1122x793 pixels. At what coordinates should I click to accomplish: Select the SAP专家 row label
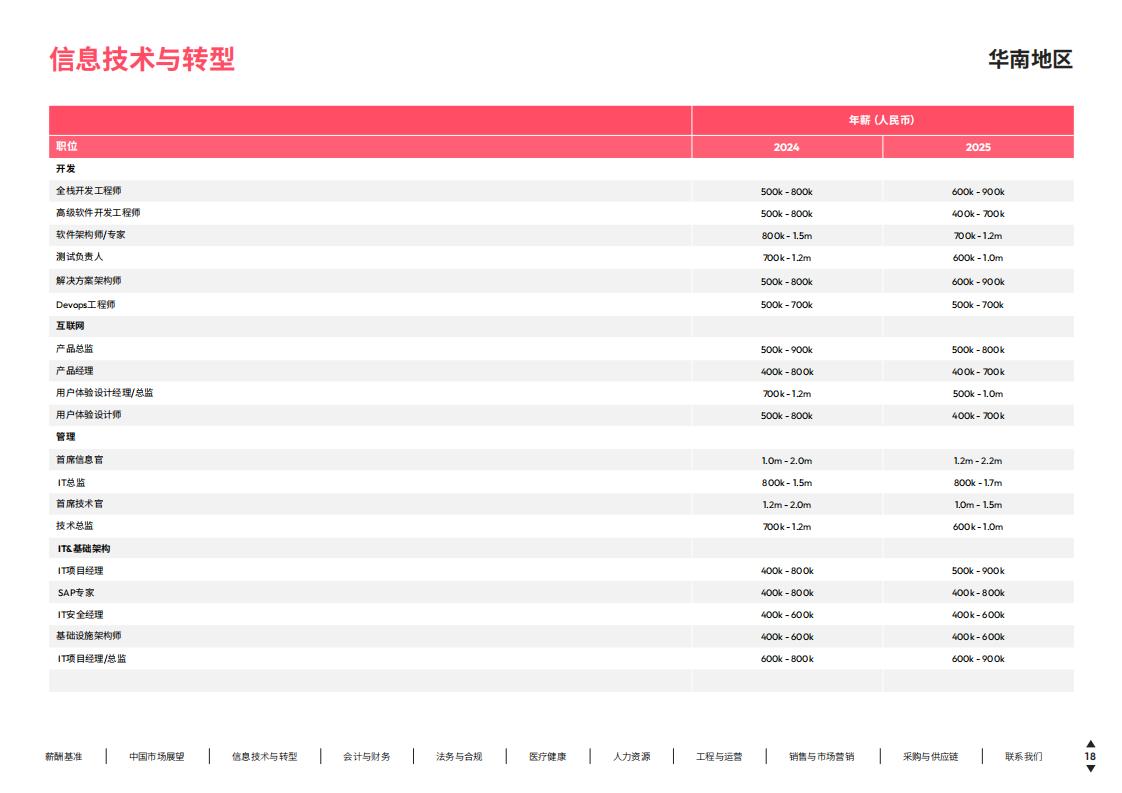pyautogui.click(x=76, y=593)
